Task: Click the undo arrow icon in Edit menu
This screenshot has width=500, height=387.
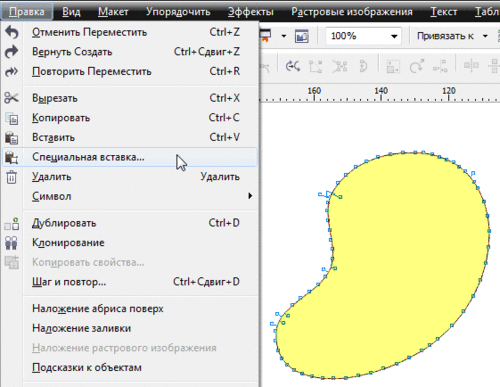Action: point(12,32)
